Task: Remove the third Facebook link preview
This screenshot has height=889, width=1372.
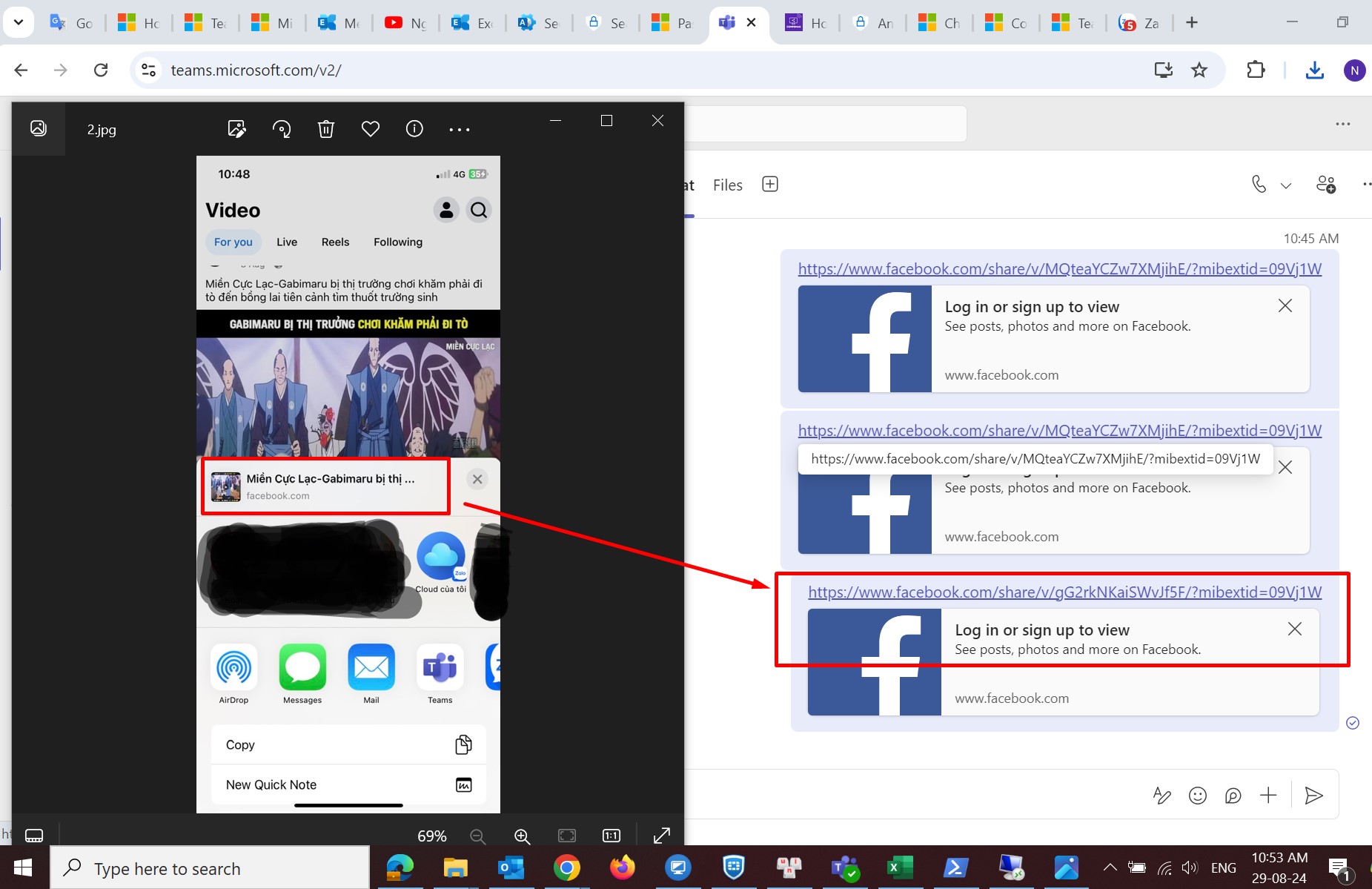Action: coord(1295,629)
